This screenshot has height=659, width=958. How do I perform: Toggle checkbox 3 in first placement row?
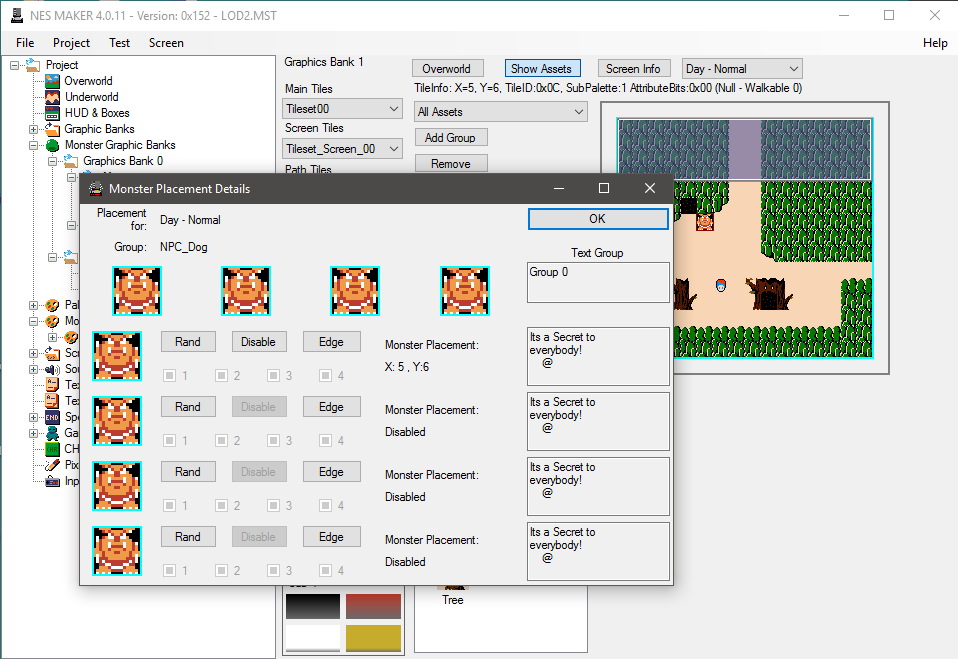pos(274,376)
